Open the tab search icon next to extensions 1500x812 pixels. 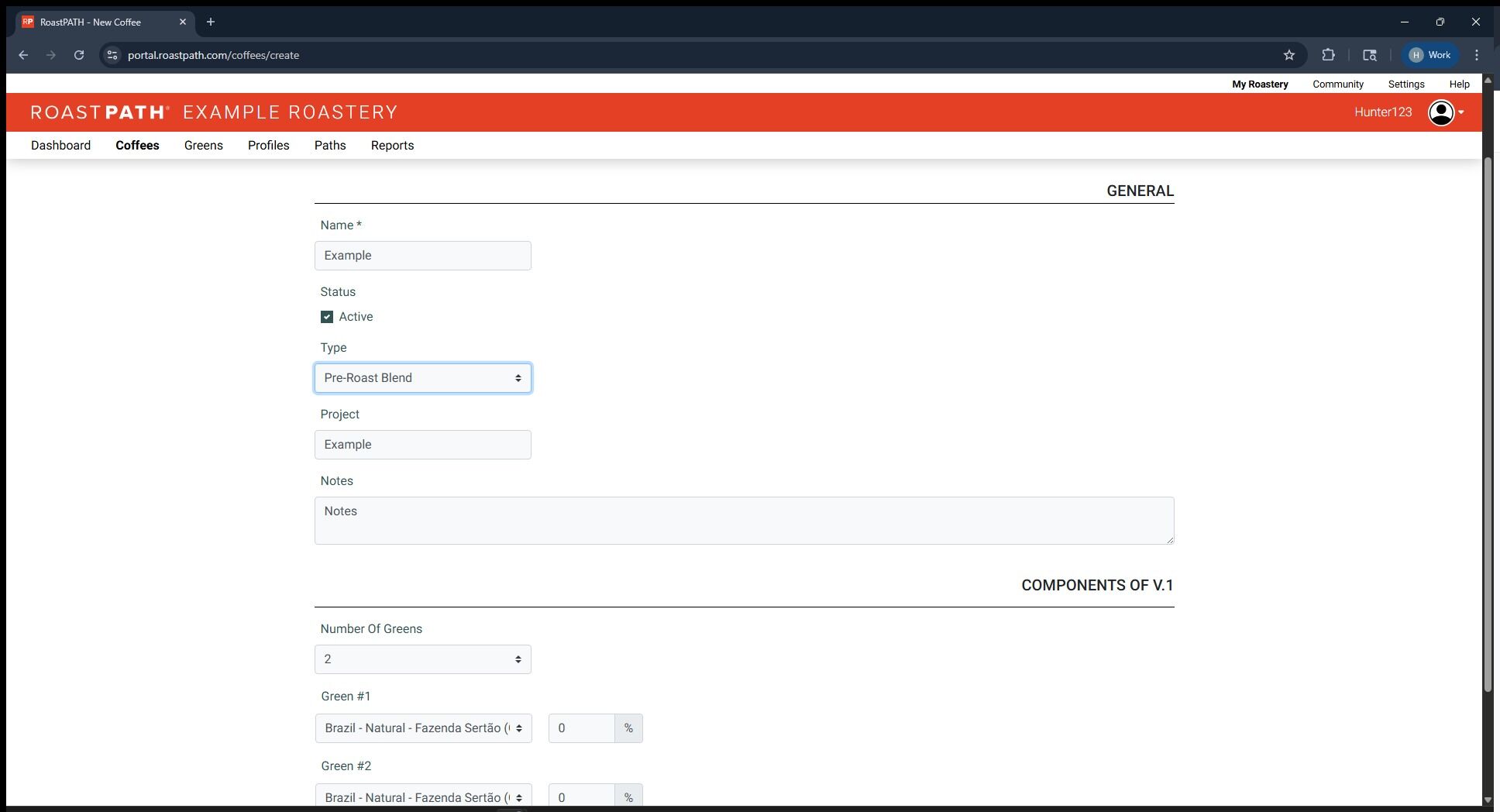pos(1370,55)
